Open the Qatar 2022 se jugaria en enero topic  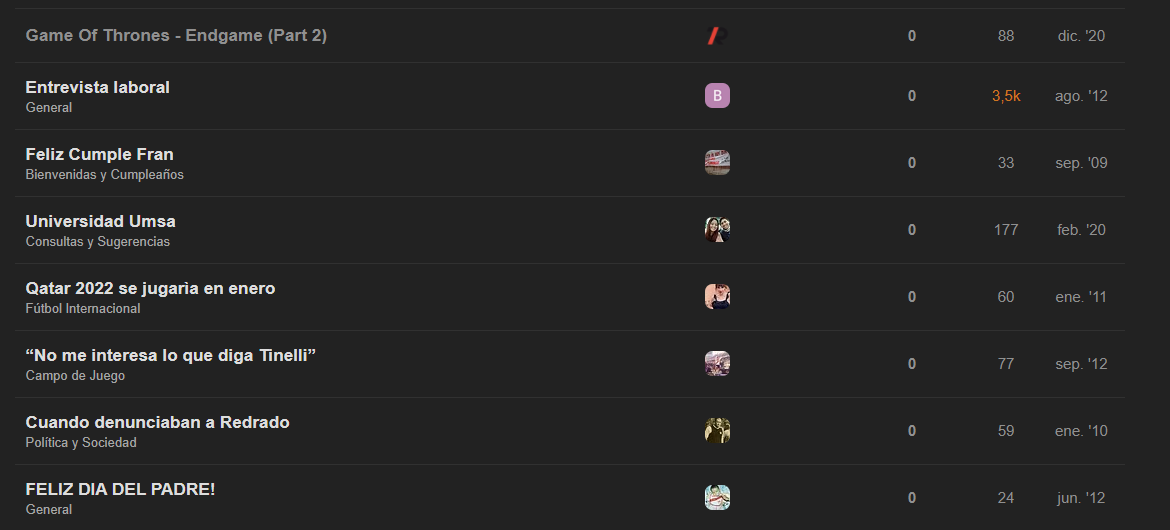click(x=150, y=288)
